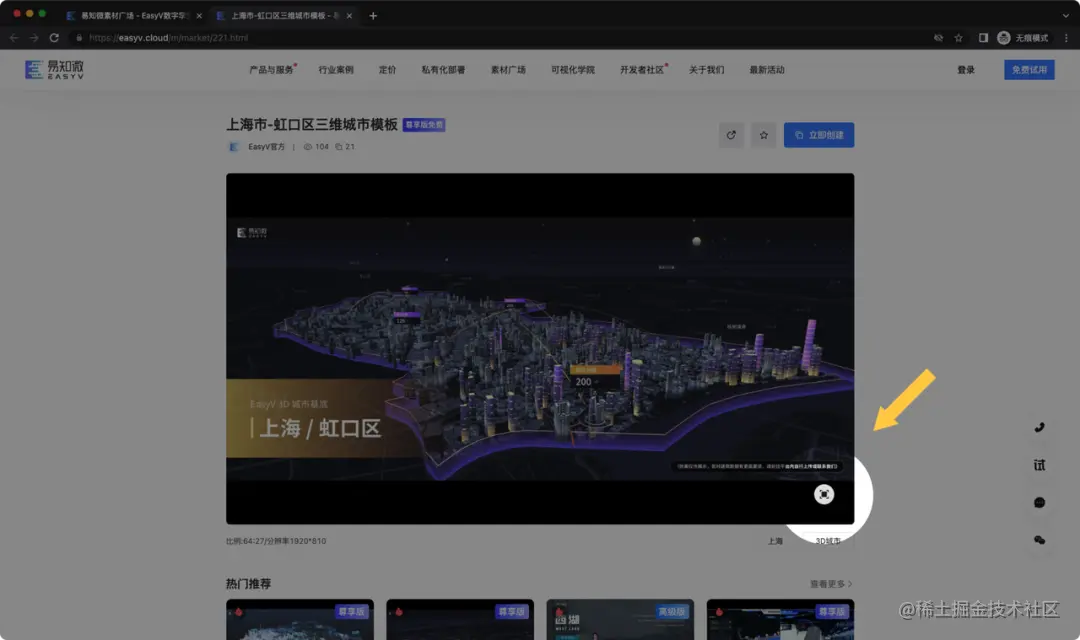Click the eye-slash tracking icon in address bar
1080x640 pixels.
[938, 38]
